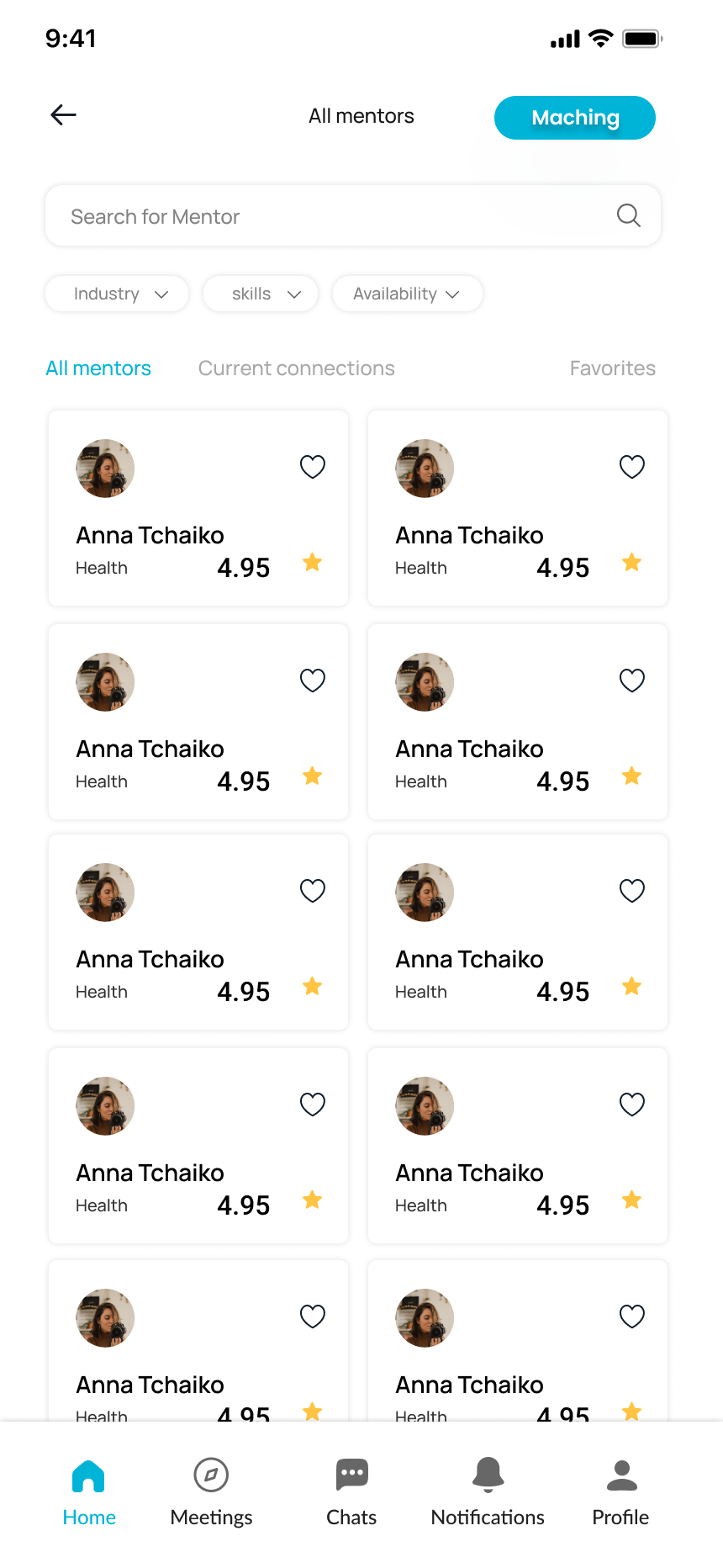Open third-row right mentor's avatar

pyautogui.click(x=425, y=893)
